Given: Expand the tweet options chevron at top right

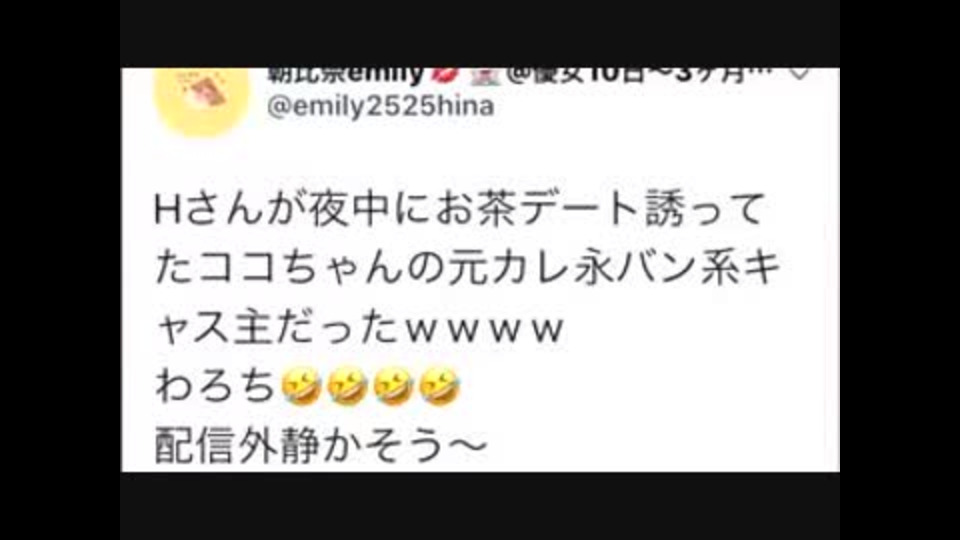Looking at the screenshot, I should (x=798, y=74).
